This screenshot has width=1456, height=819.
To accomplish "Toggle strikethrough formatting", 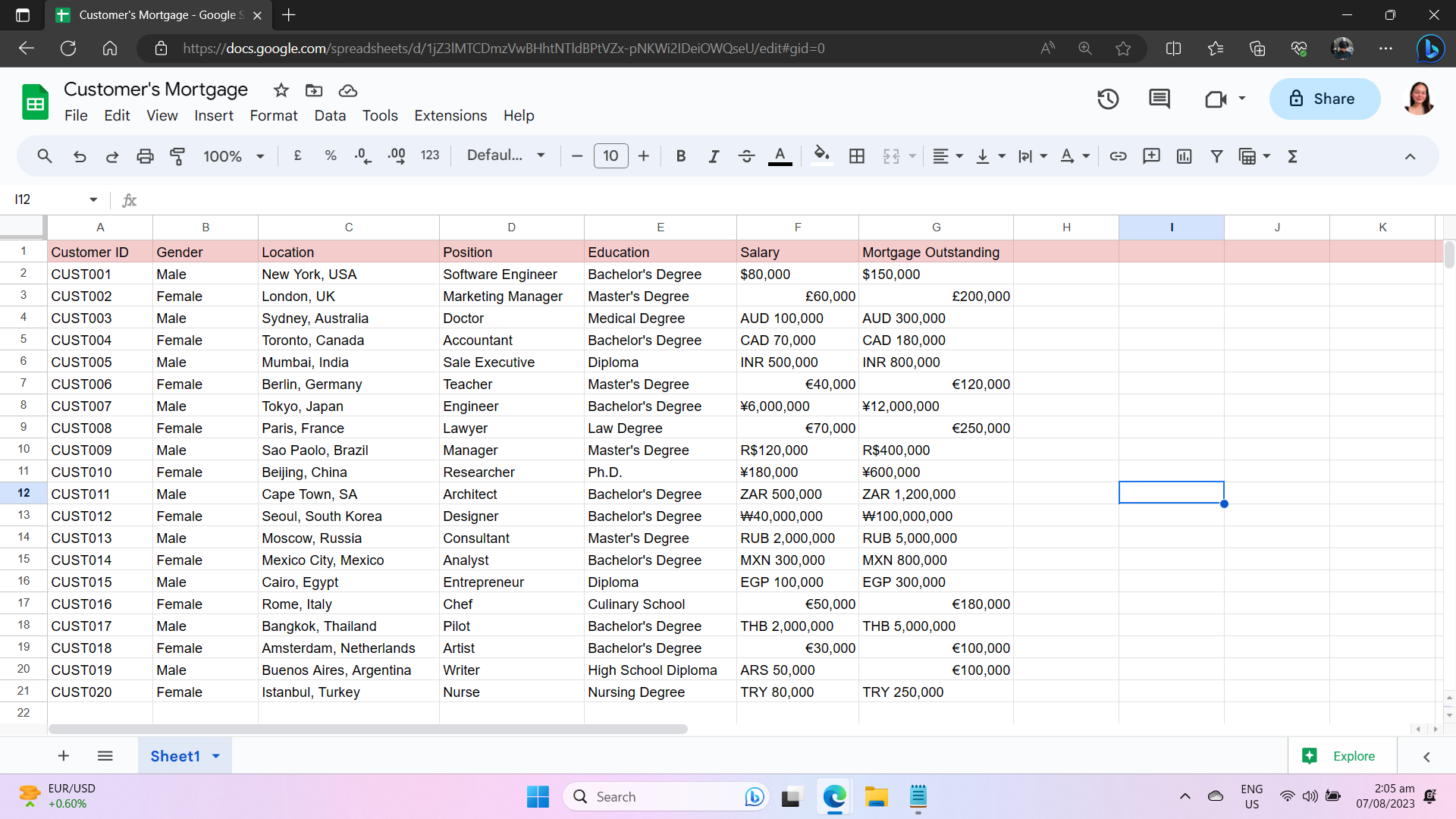I will pyautogui.click(x=746, y=156).
